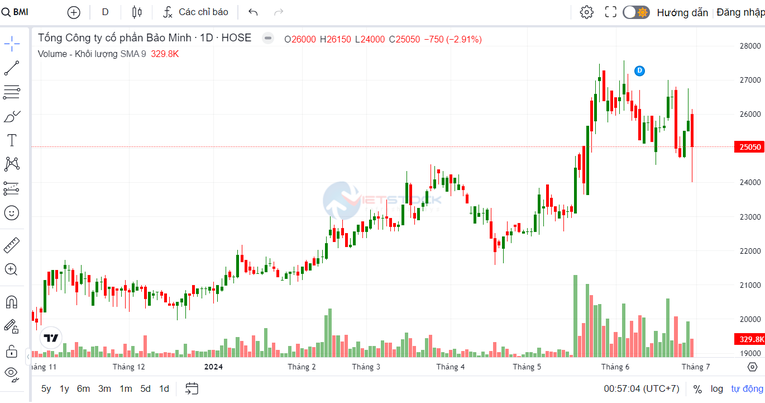Redo the chart action

(279, 12)
